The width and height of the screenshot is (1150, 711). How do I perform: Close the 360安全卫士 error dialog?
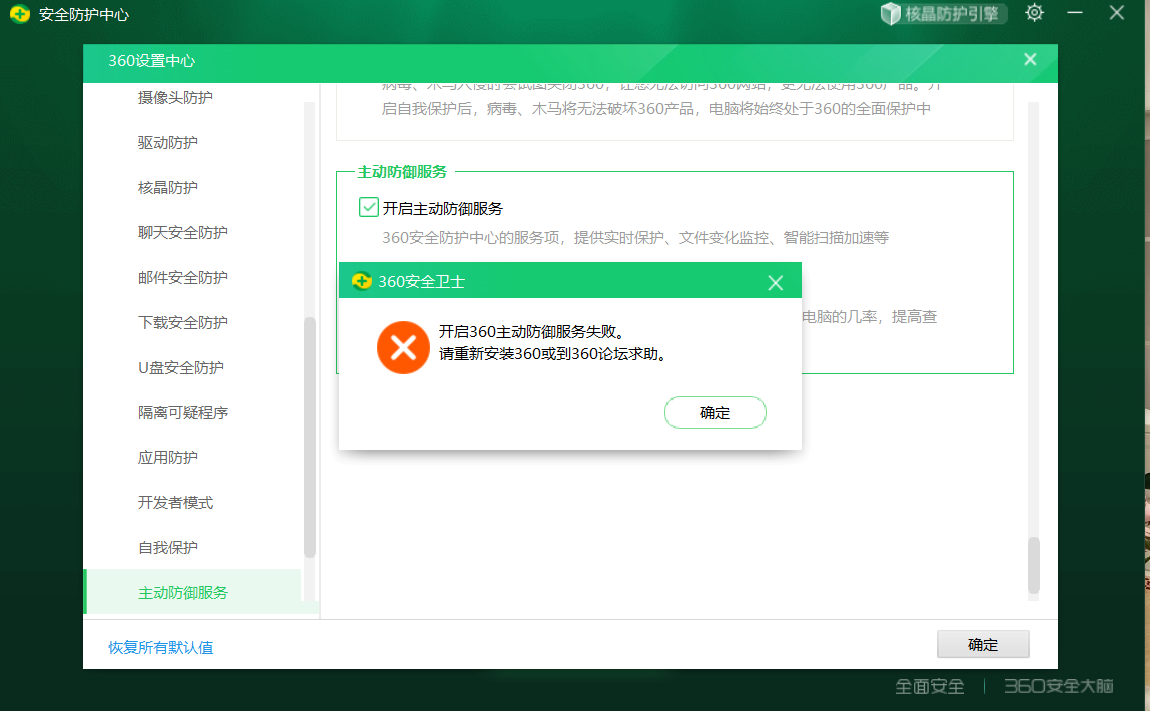(775, 282)
